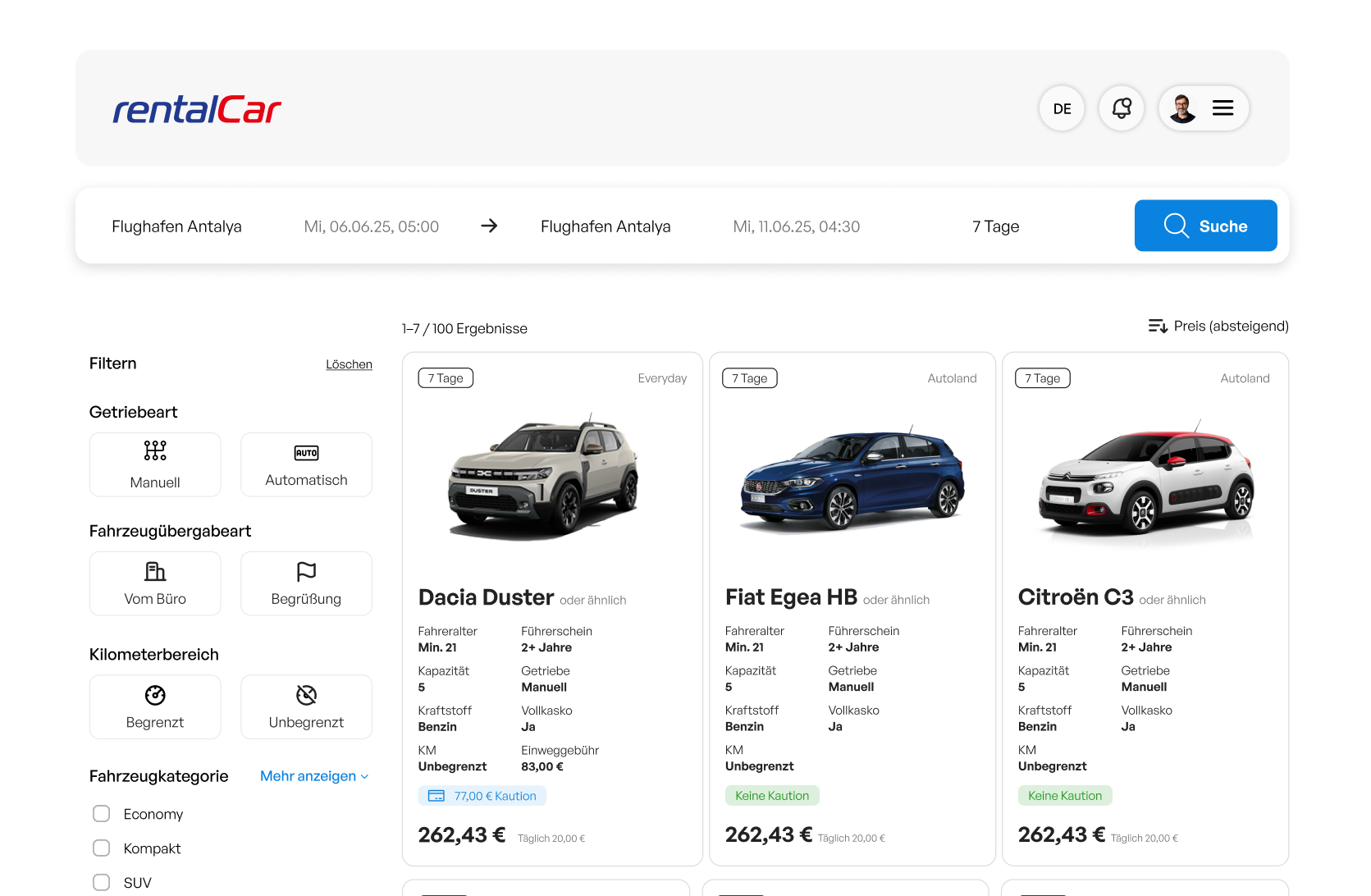Viewport: 1371px width, 896px height.
Task: Select the Dacia Duster title
Action: pos(486,597)
